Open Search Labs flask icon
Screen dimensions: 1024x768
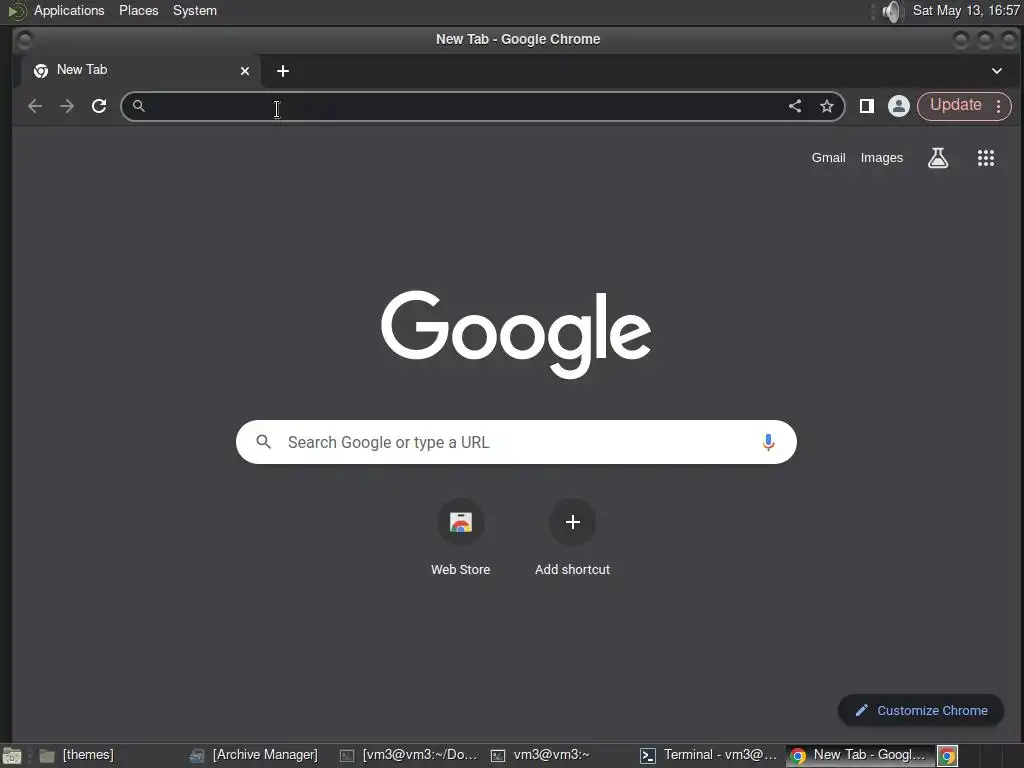click(x=938, y=157)
